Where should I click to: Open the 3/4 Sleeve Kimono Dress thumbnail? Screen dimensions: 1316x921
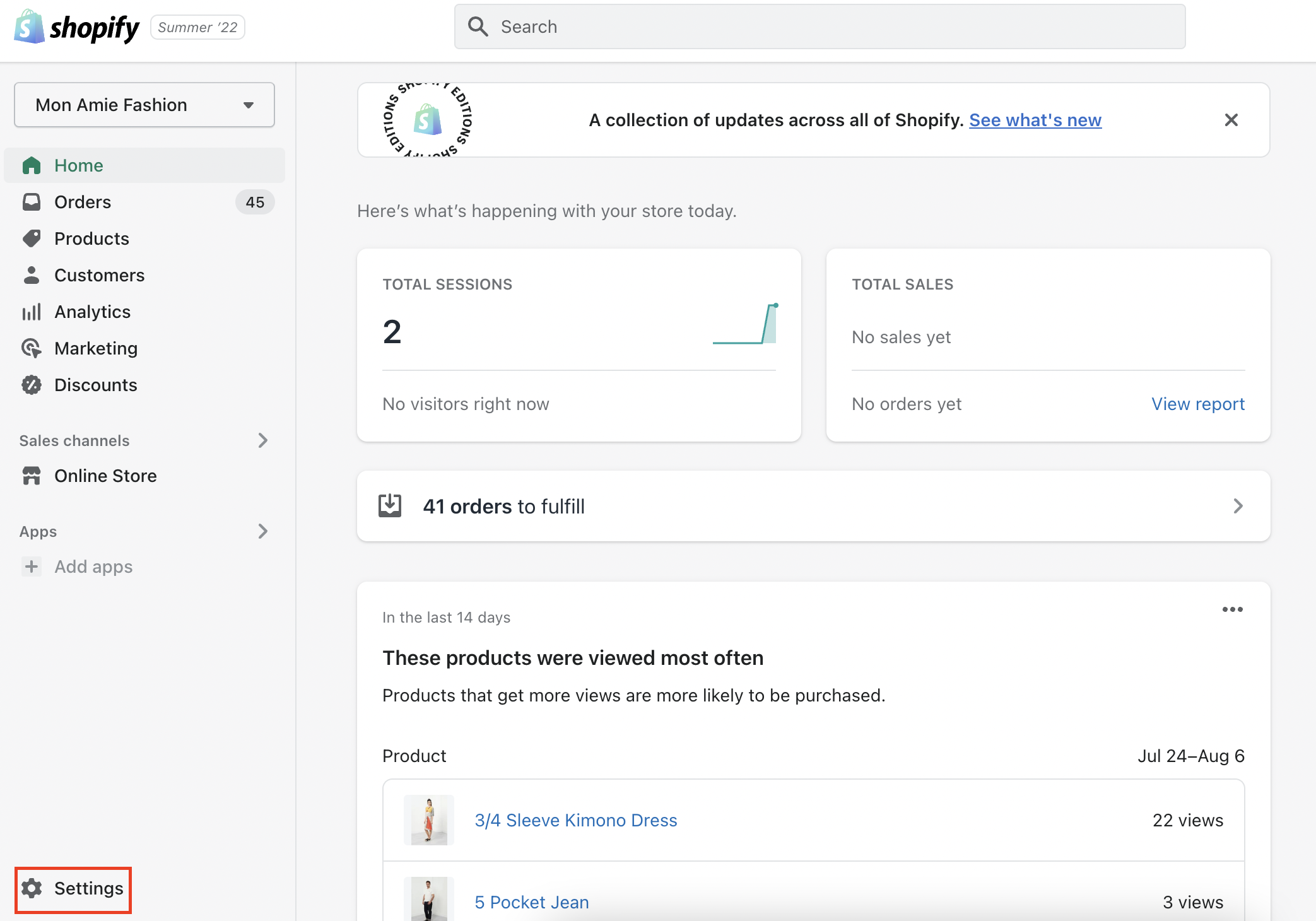(x=429, y=820)
